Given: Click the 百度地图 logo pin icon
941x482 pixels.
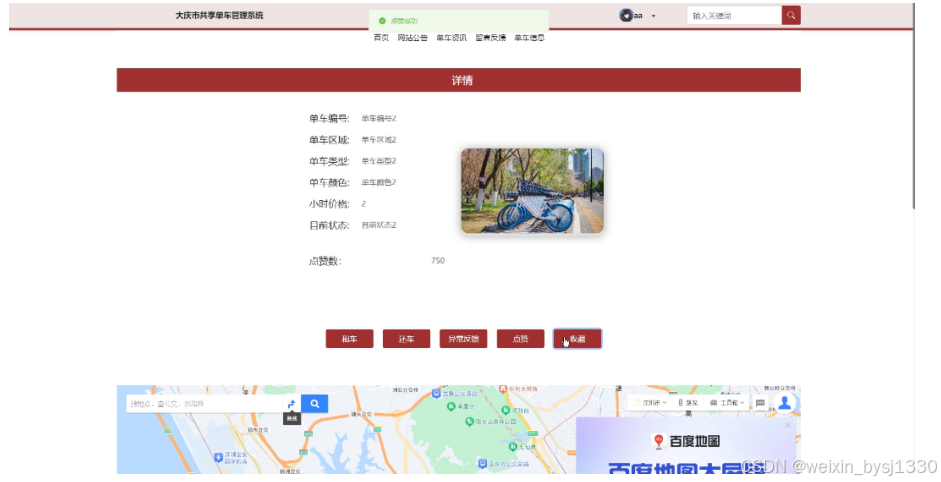Looking at the screenshot, I should coord(659,442).
